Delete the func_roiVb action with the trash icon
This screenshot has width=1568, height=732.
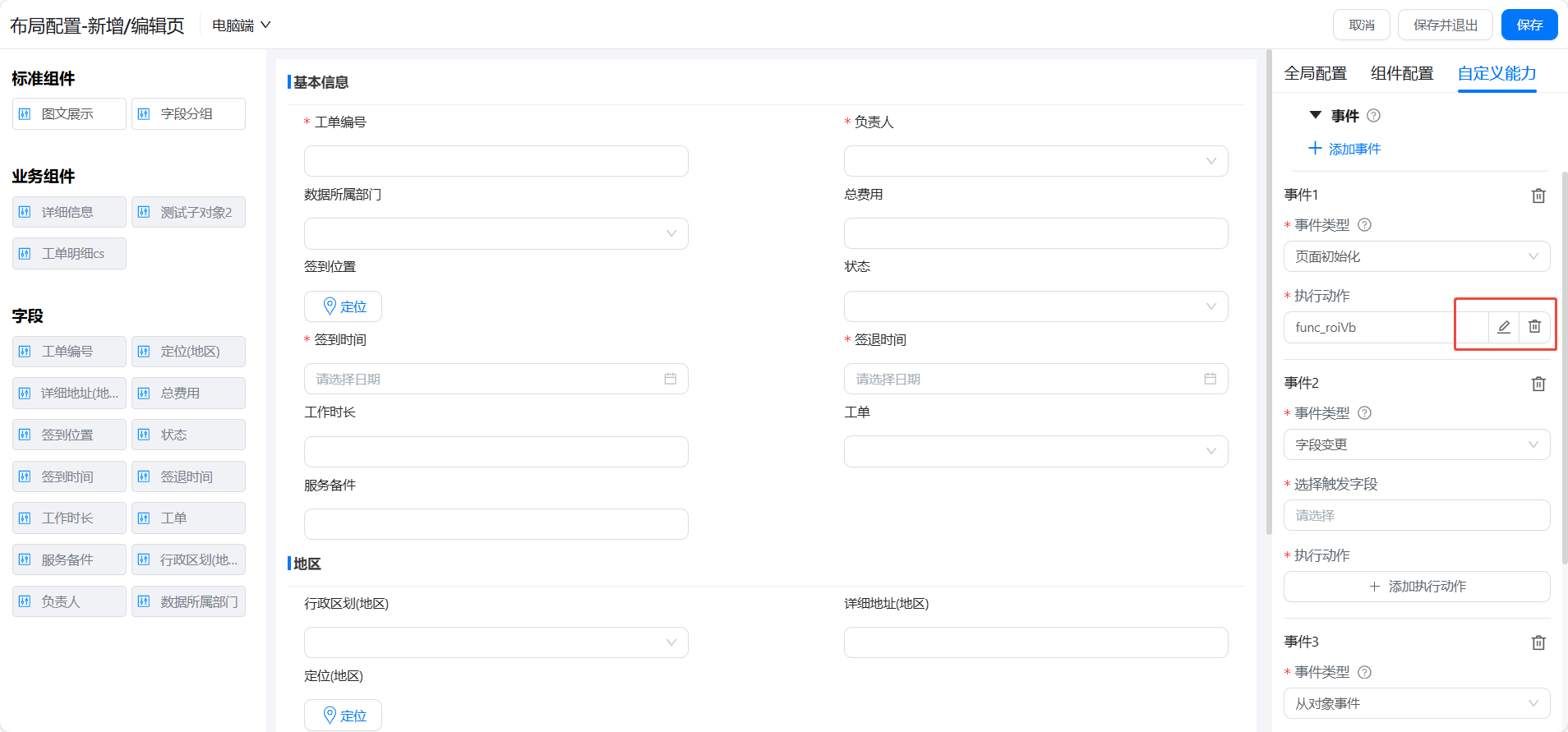coord(1534,327)
